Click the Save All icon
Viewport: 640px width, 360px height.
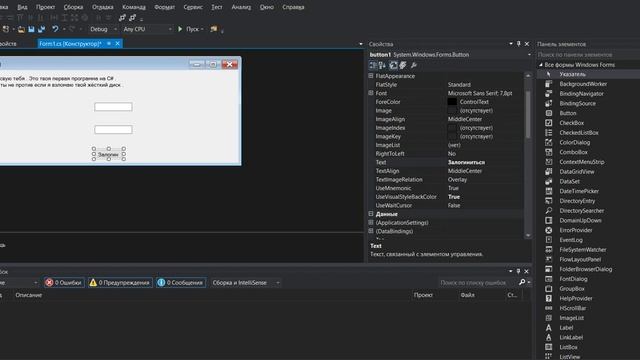point(41,29)
